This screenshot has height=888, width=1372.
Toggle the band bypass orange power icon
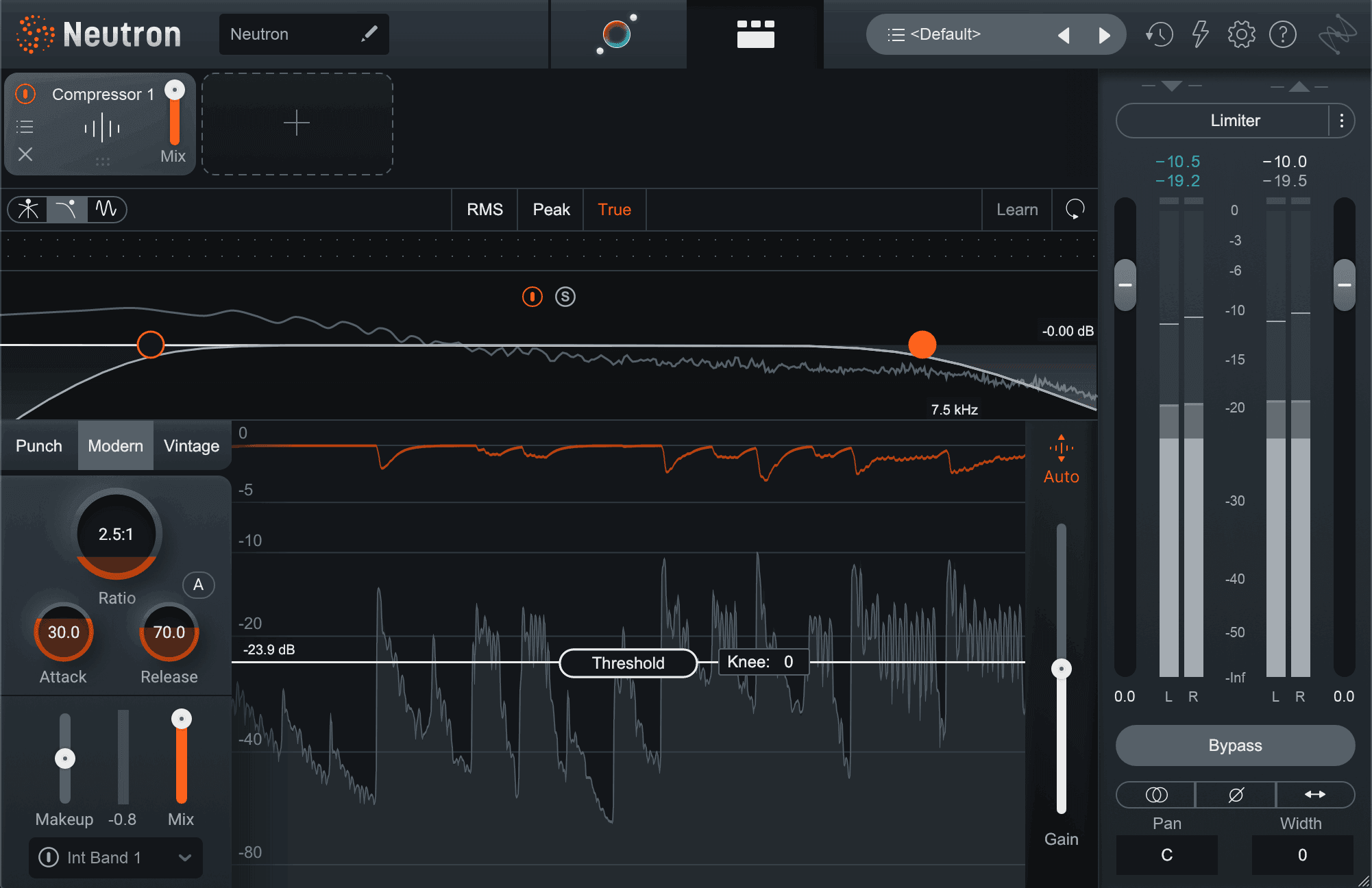(532, 297)
